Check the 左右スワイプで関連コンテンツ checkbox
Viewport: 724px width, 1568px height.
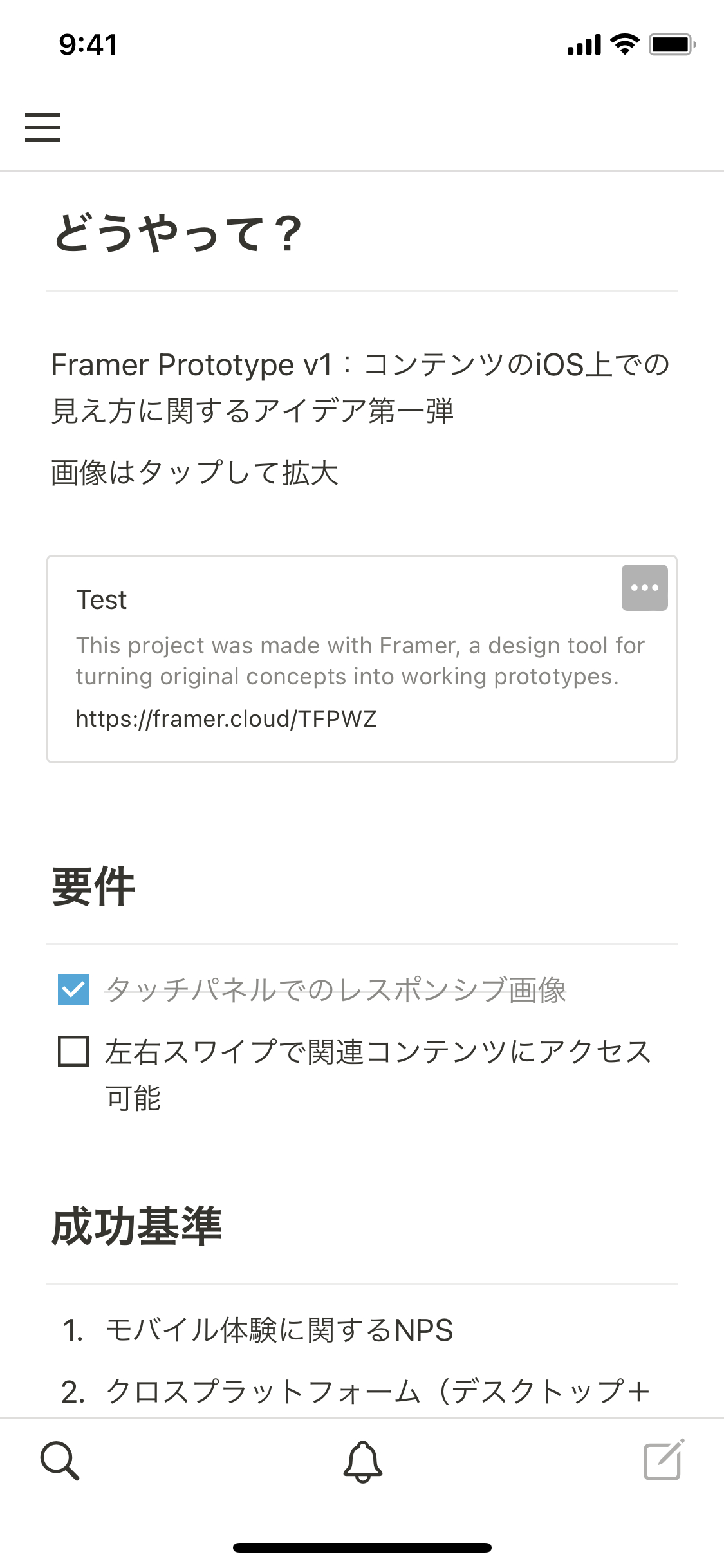(73, 1051)
